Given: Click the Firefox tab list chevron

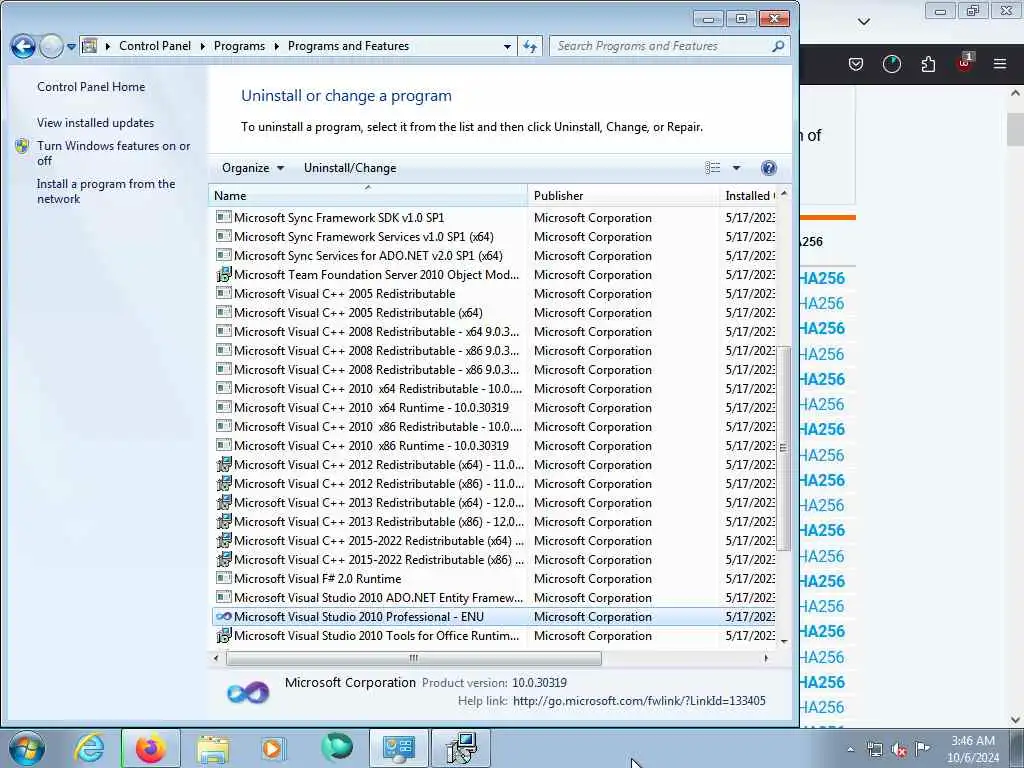Looking at the screenshot, I should 863,22.
